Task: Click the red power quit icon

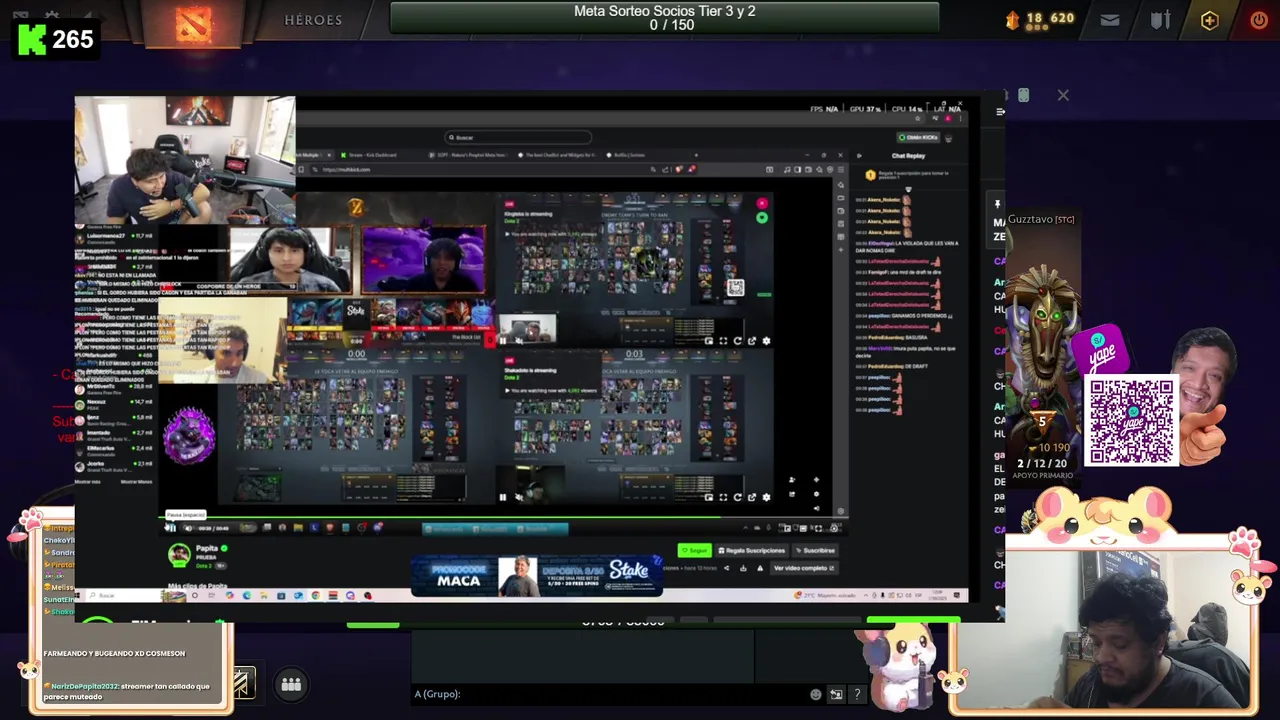Action: click(x=1259, y=20)
